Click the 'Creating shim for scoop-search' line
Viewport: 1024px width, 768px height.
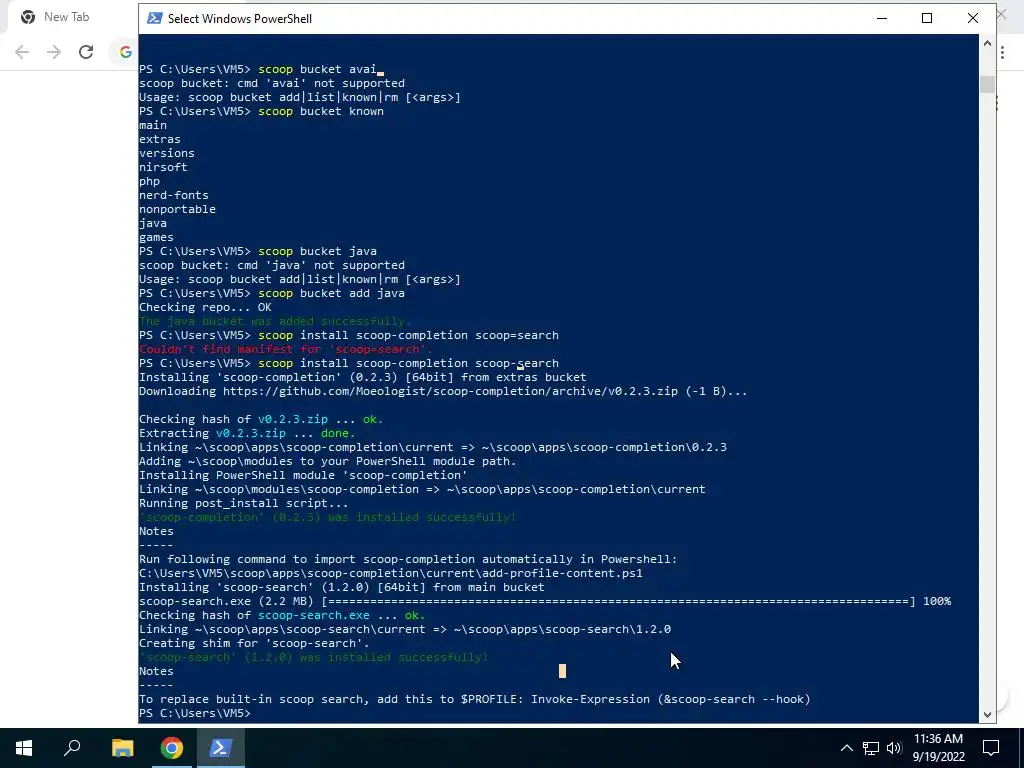click(254, 643)
